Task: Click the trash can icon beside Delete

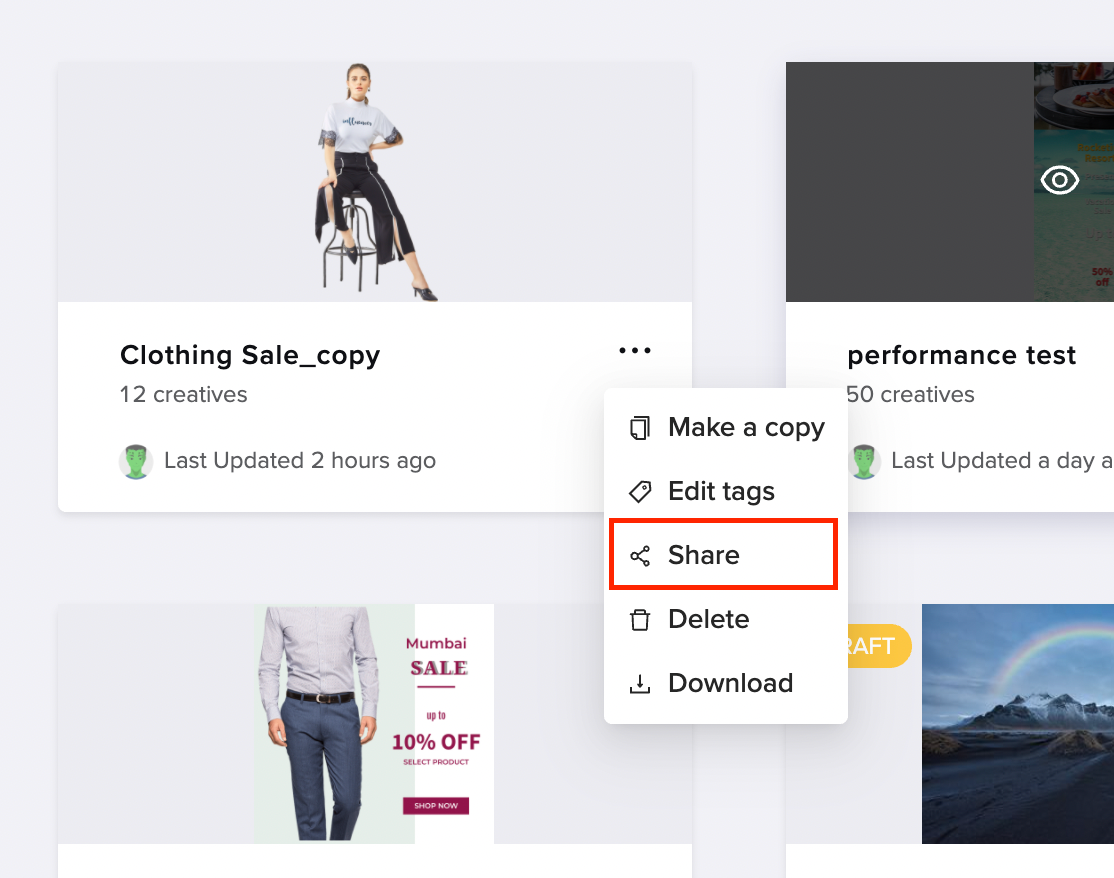Action: point(639,619)
